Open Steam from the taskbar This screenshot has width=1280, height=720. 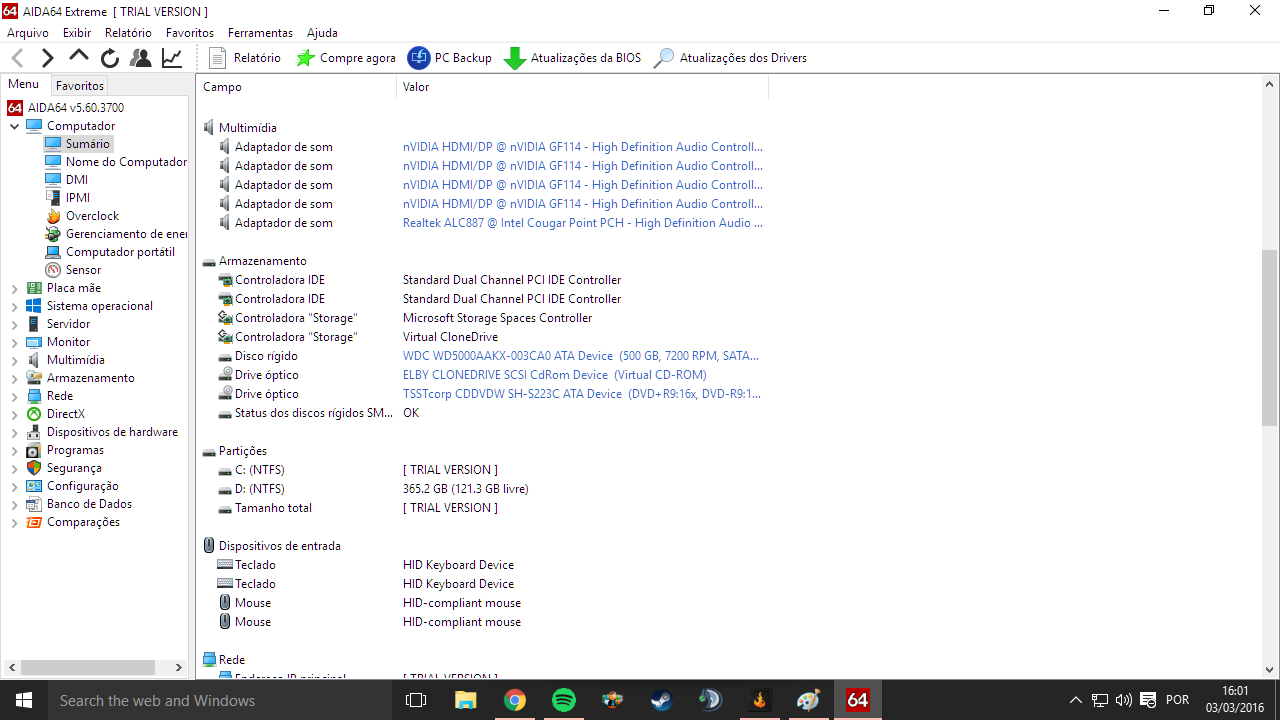(661, 700)
